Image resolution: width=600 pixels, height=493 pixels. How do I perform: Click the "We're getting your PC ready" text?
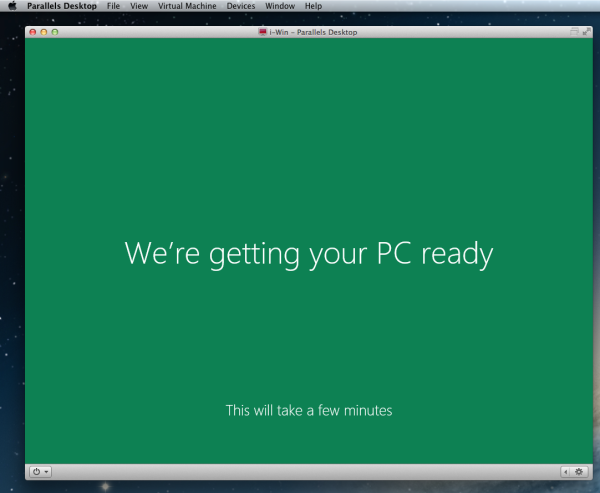click(x=309, y=255)
